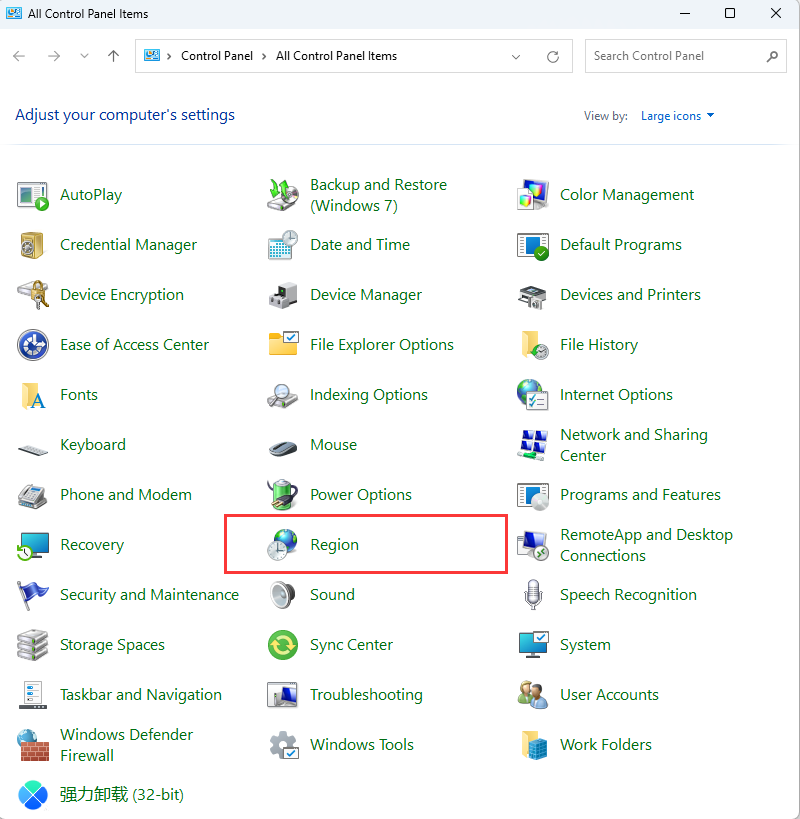Open the File Explorer Options icon
The image size is (800, 819).
283,344
